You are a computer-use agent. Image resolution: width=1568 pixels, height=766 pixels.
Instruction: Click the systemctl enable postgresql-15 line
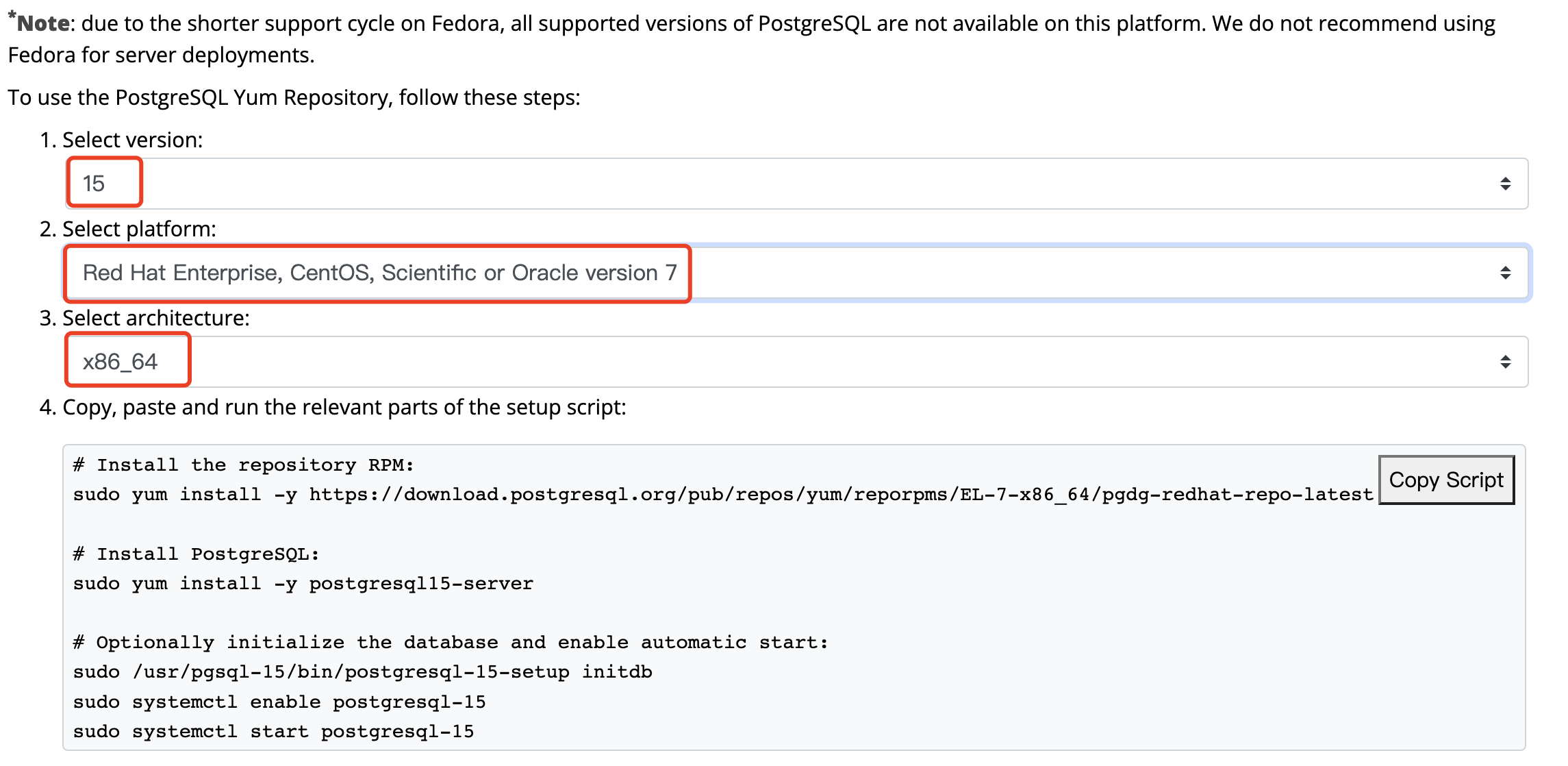(x=279, y=702)
